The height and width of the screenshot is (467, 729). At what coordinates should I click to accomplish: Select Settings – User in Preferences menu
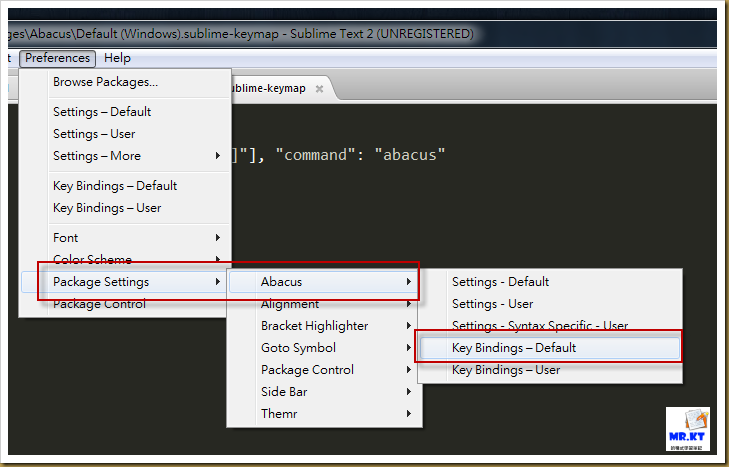126,134
